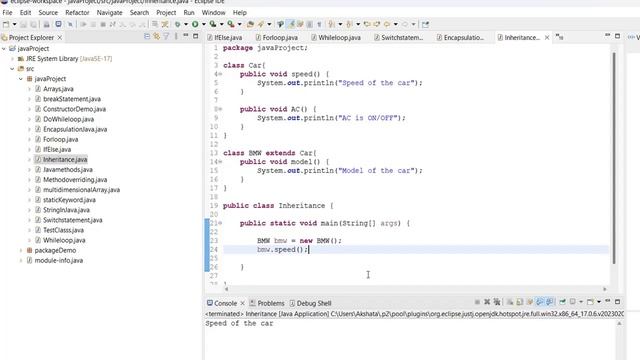The image size is (640, 360).
Task: Click the Project Explorer filter icon
Action: (x=166, y=37)
